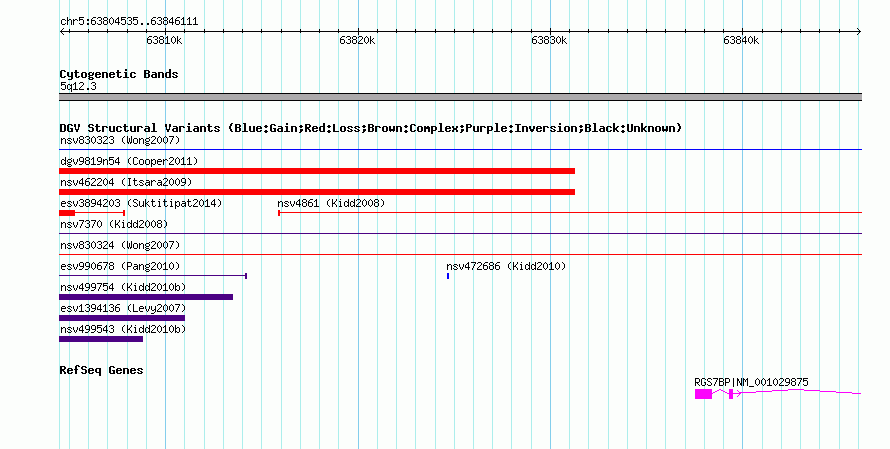The image size is (890, 449).
Task: Click the RefSeq Genes track title
Action: pyautogui.click(x=101, y=370)
